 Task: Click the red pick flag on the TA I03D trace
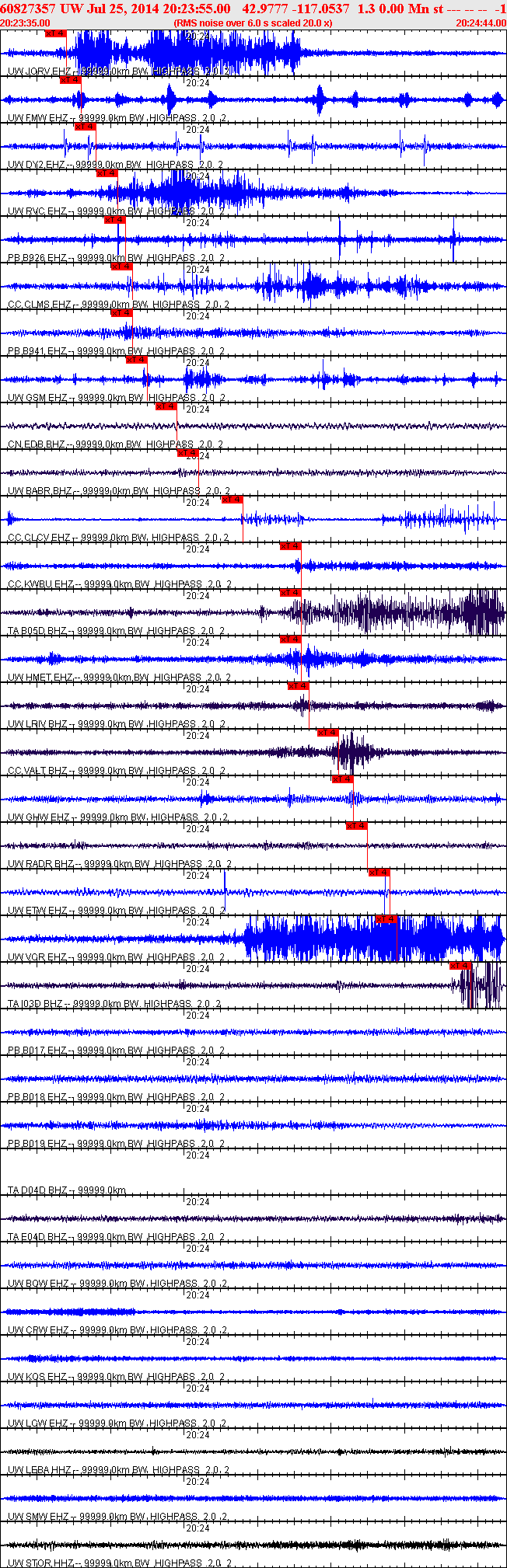461,966
